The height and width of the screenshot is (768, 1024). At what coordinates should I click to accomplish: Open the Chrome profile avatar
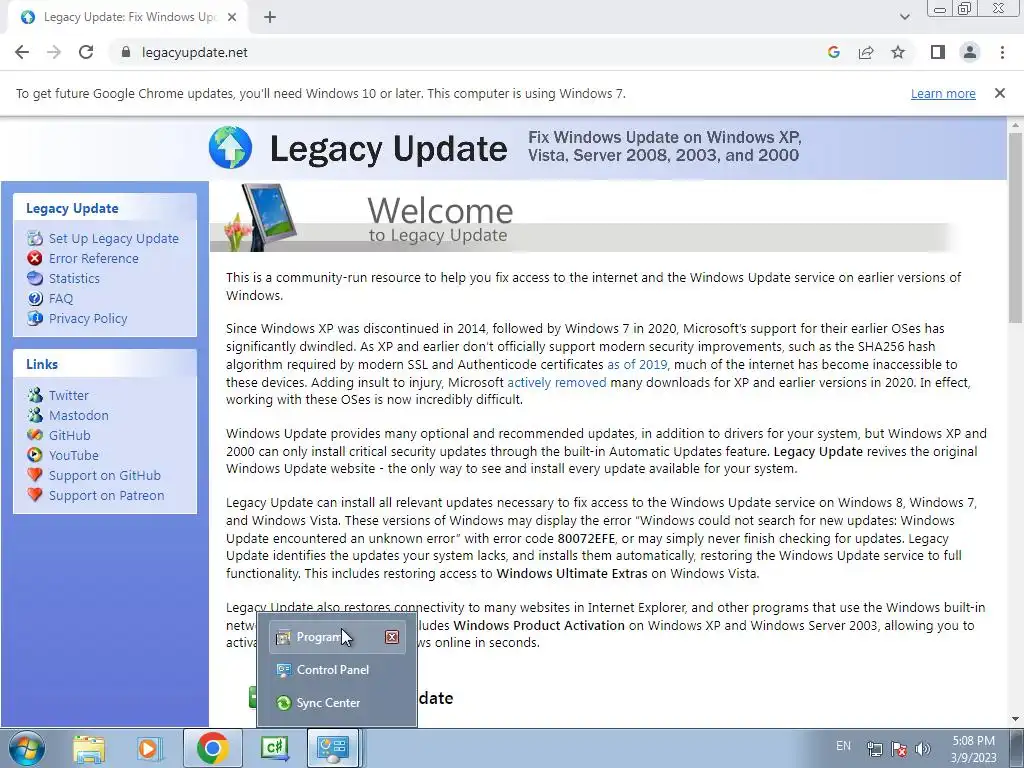(970, 52)
